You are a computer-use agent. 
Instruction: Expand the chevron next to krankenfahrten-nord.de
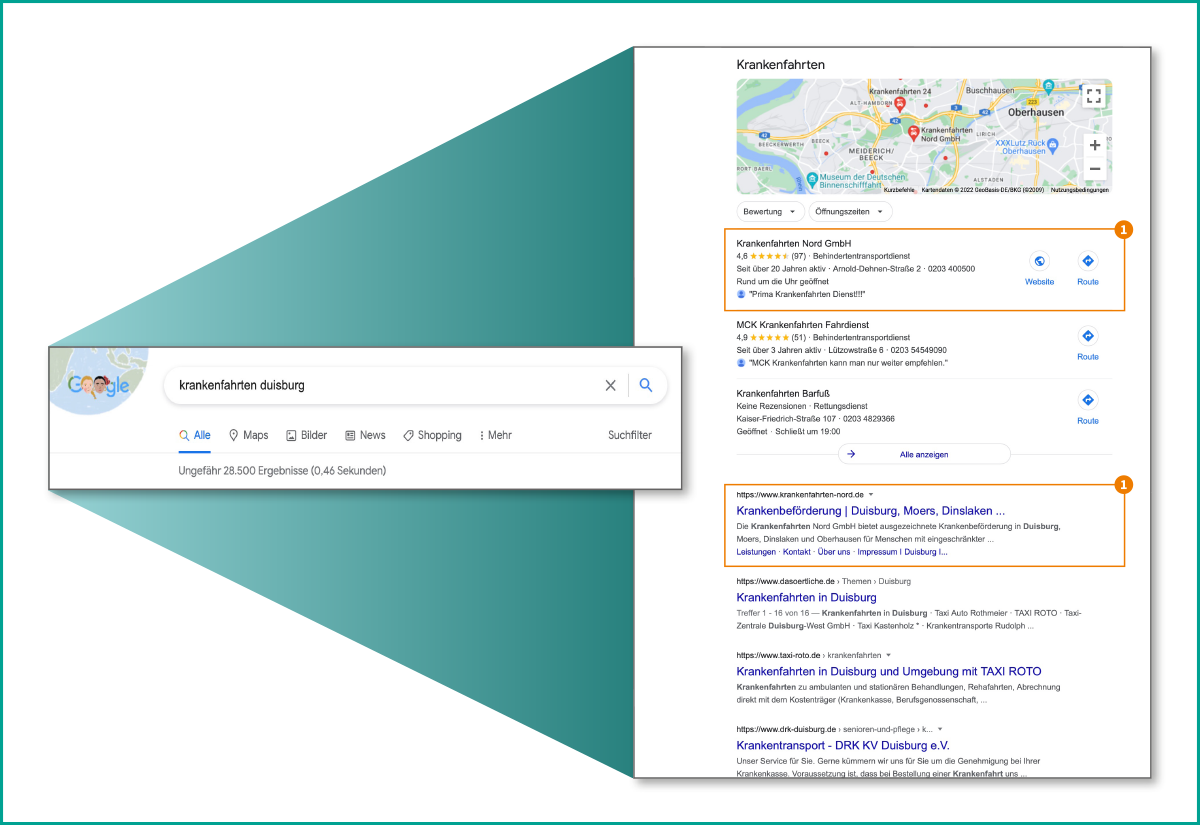pyautogui.click(x=871, y=494)
